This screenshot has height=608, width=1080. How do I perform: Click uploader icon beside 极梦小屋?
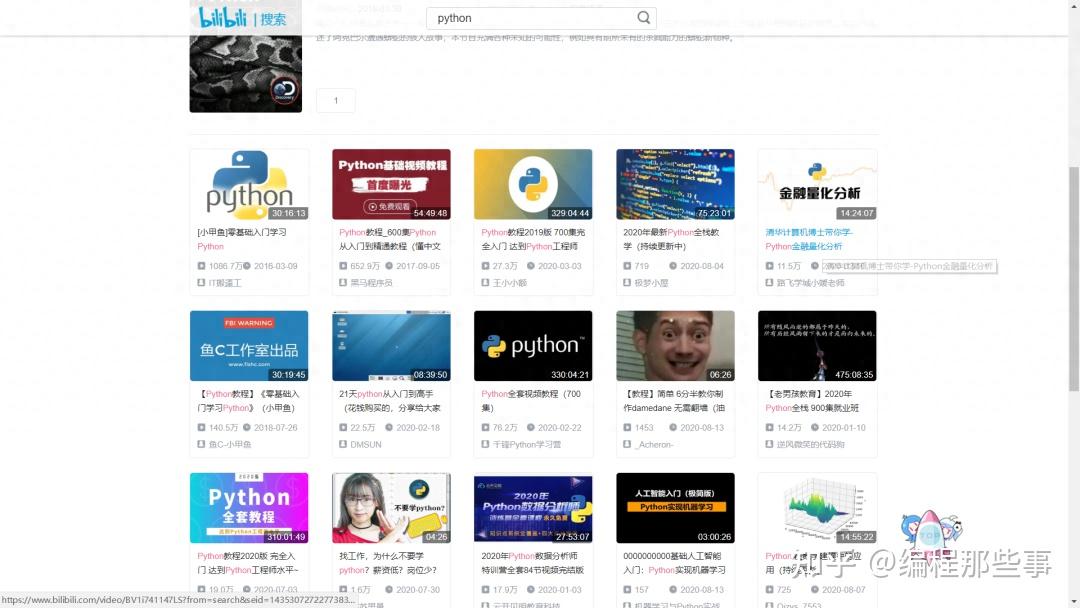click(627, 283)
